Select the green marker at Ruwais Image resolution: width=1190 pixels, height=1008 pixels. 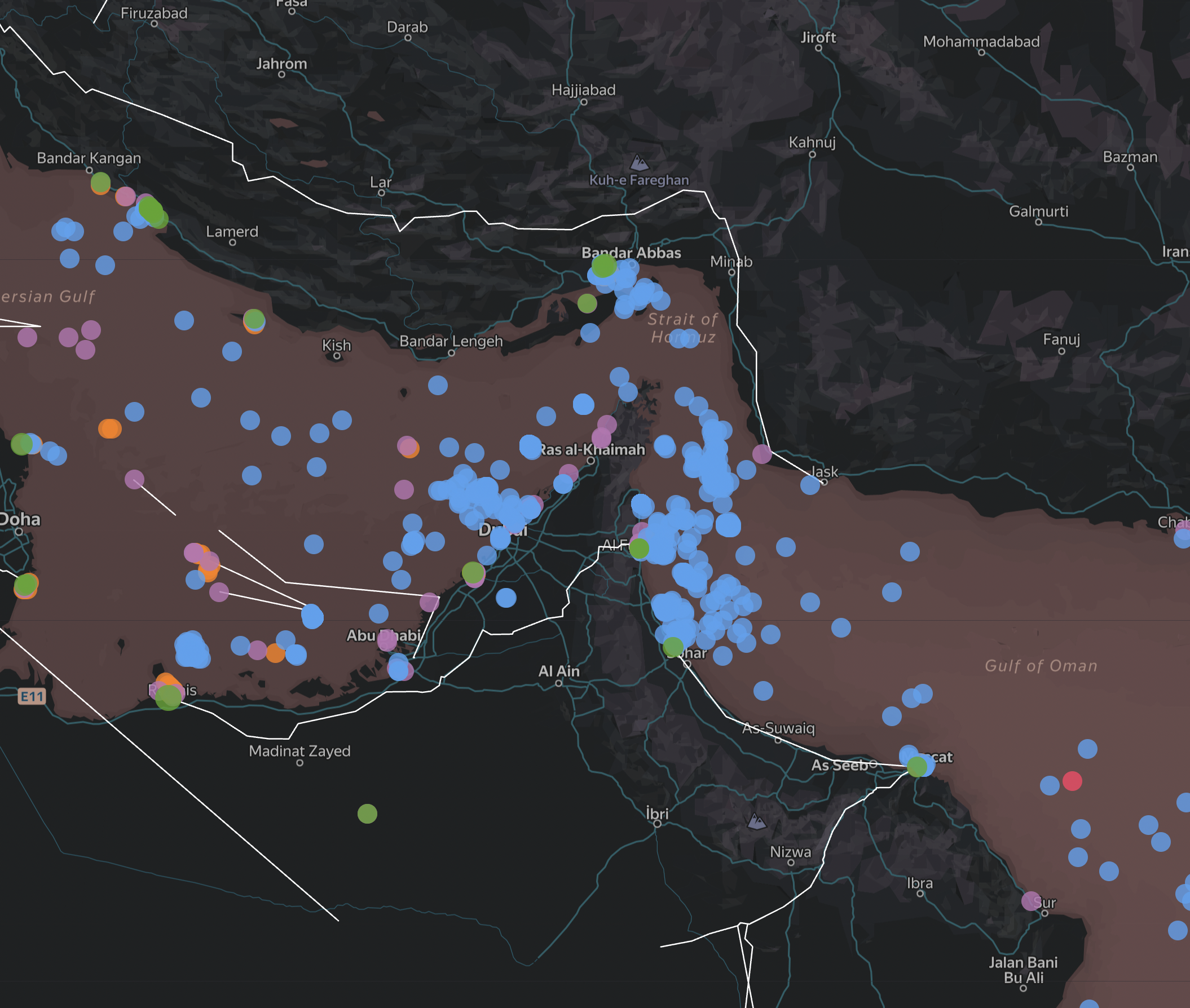[x=168, y=698]
